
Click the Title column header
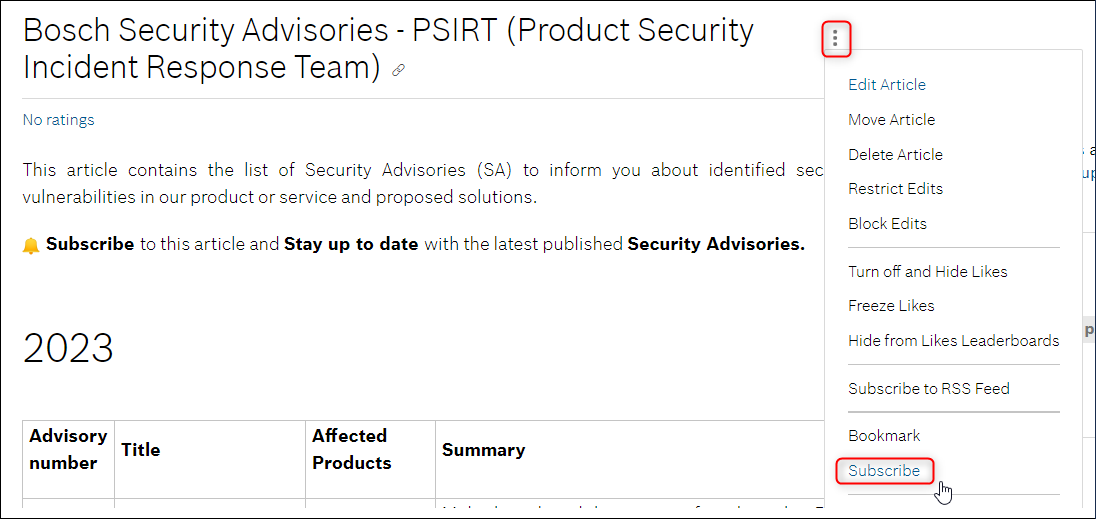coord(140,450)
